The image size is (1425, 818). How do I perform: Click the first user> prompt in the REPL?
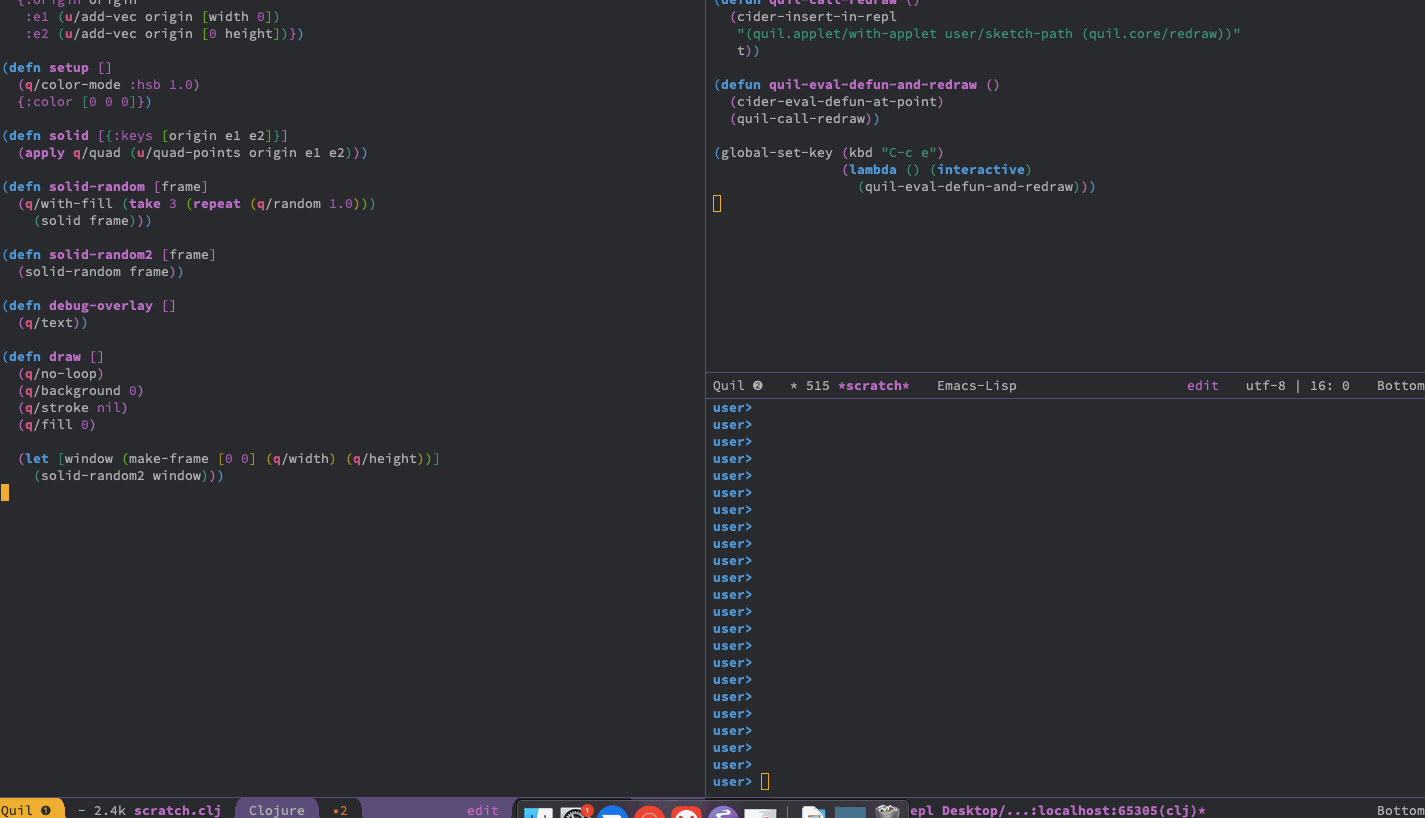[x=732, y=407]
